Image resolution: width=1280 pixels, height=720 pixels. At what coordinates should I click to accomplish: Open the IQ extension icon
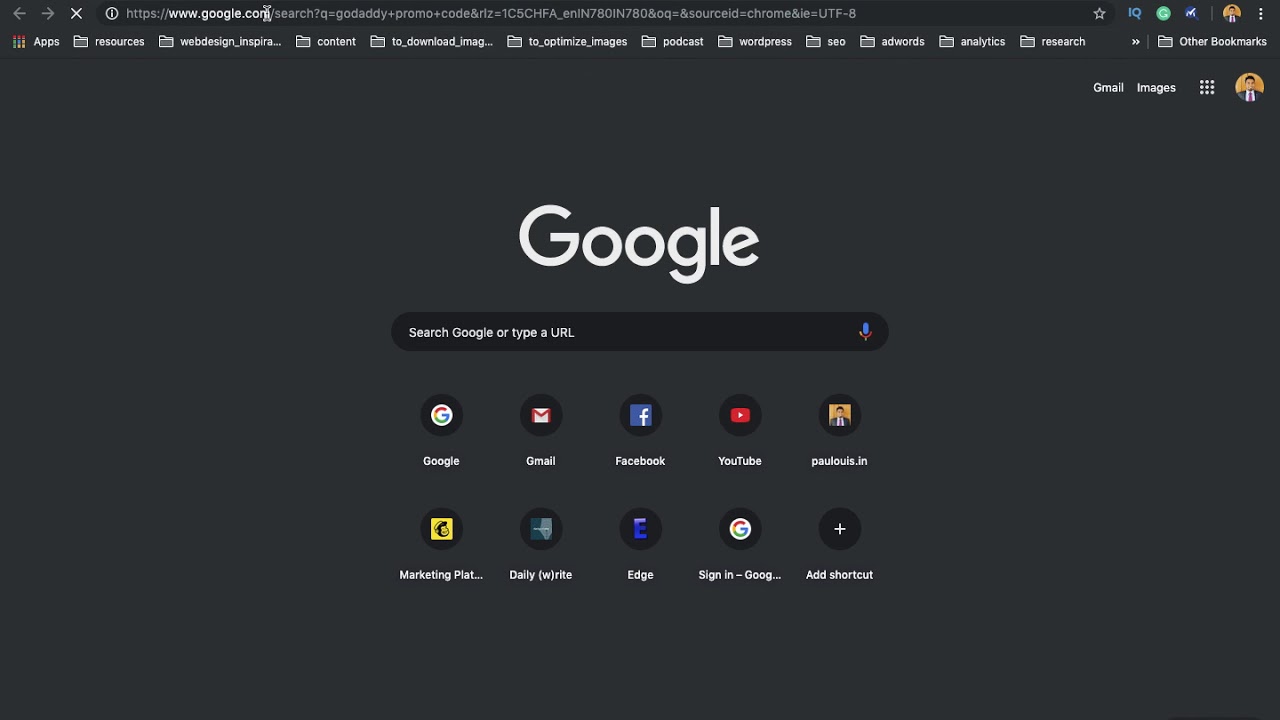tap(1135, 13)
